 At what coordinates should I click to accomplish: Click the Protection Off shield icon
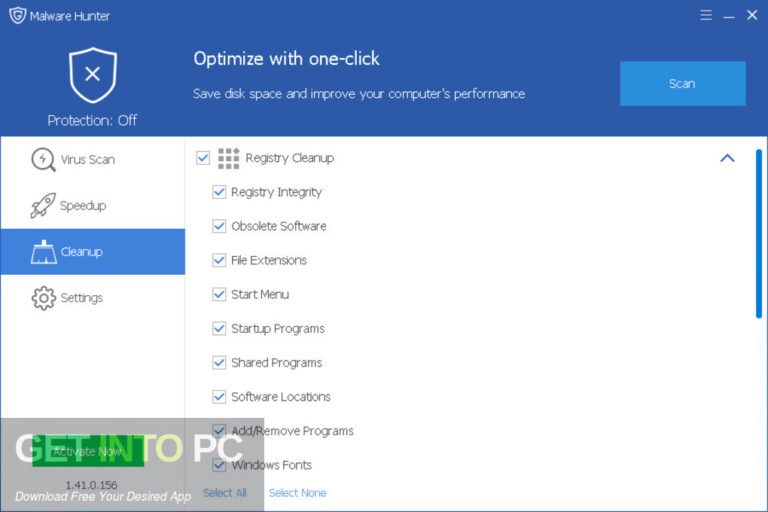93,75
